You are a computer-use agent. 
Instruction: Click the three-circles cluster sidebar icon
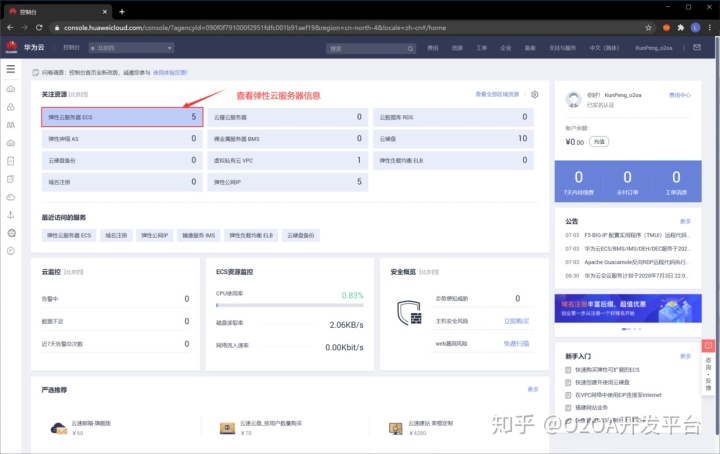pos(11,106)
